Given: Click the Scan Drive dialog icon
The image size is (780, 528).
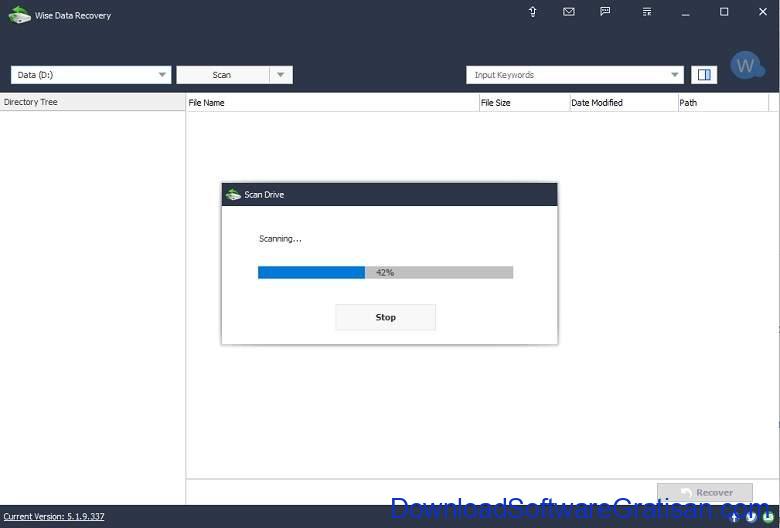Looking at the screenshot, I should tap(233, 195).
